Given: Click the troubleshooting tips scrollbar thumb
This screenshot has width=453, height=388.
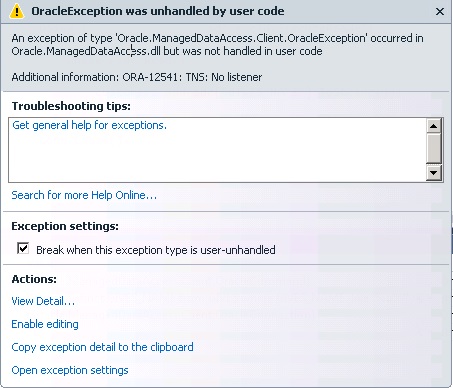Looking at the screenshot, I should [x=434, y=148].
